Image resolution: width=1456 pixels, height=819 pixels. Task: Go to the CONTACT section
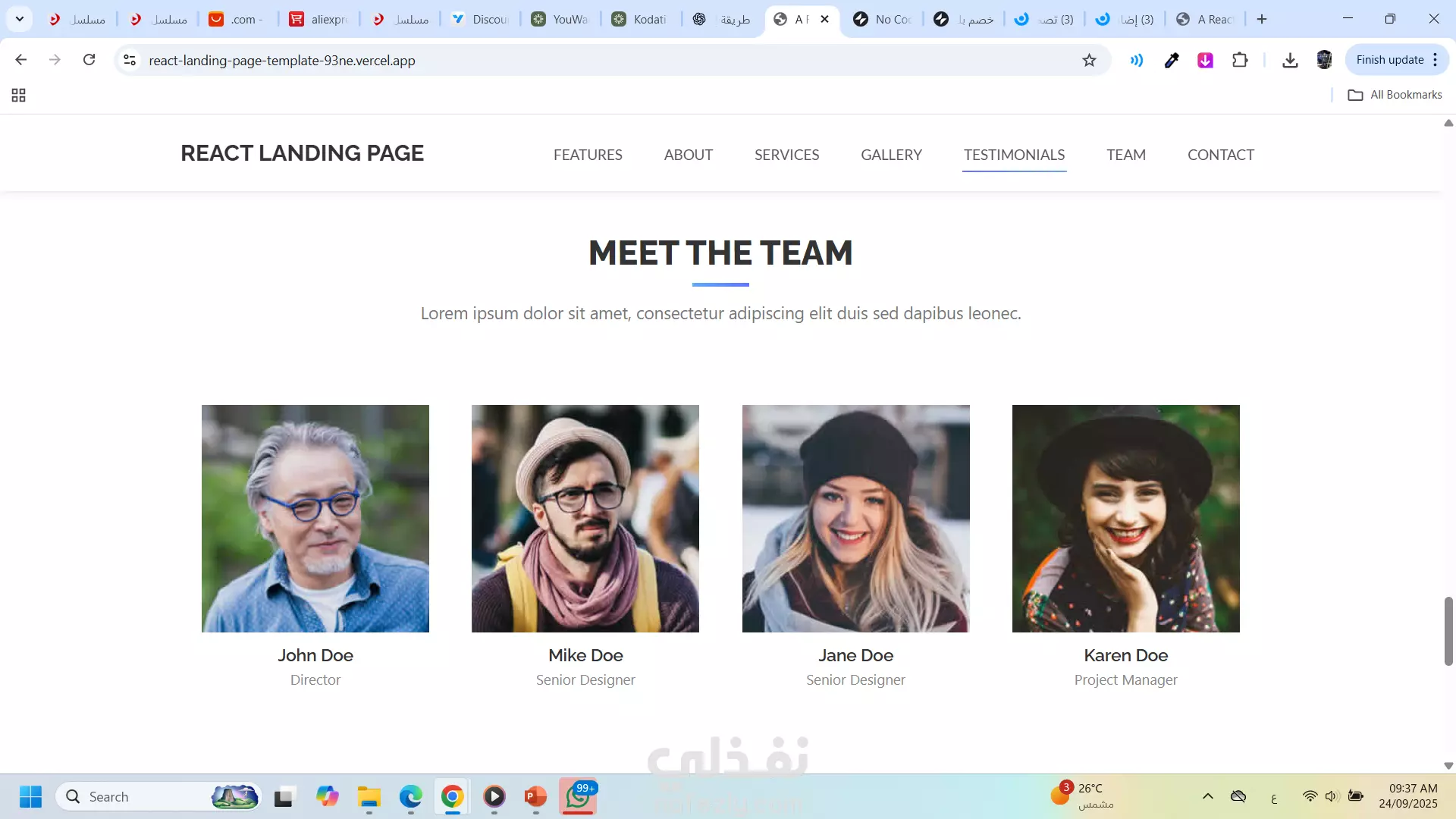tap(1220, 155)
